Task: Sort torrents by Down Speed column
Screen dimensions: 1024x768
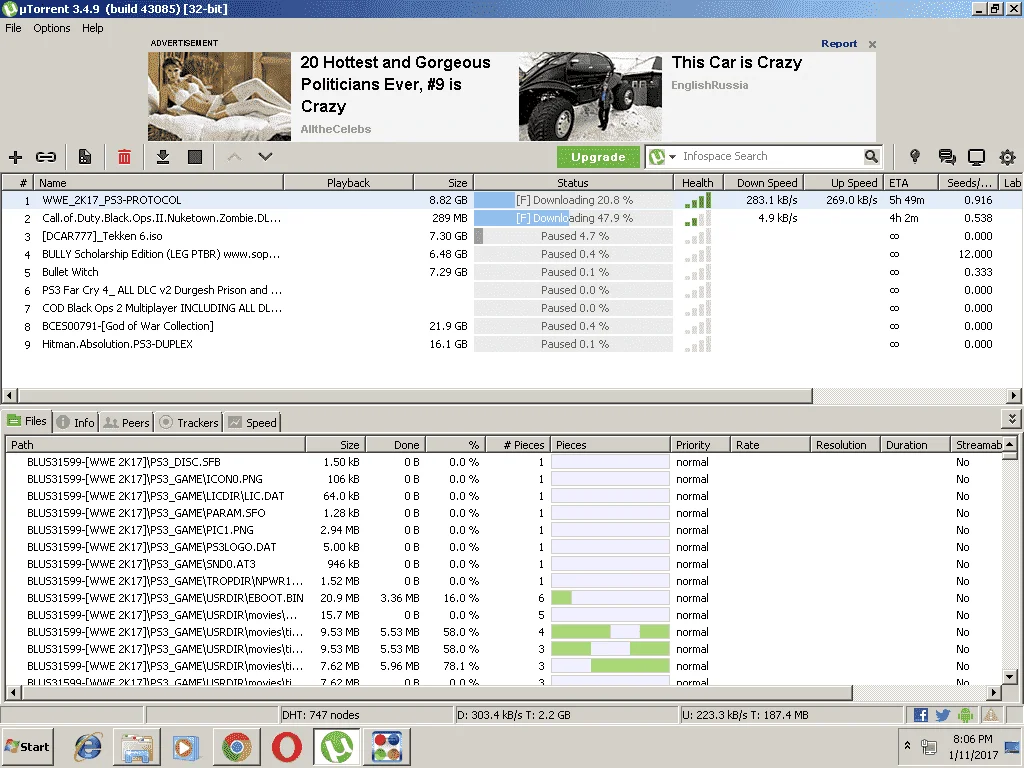Action: (x=763, y=183)
